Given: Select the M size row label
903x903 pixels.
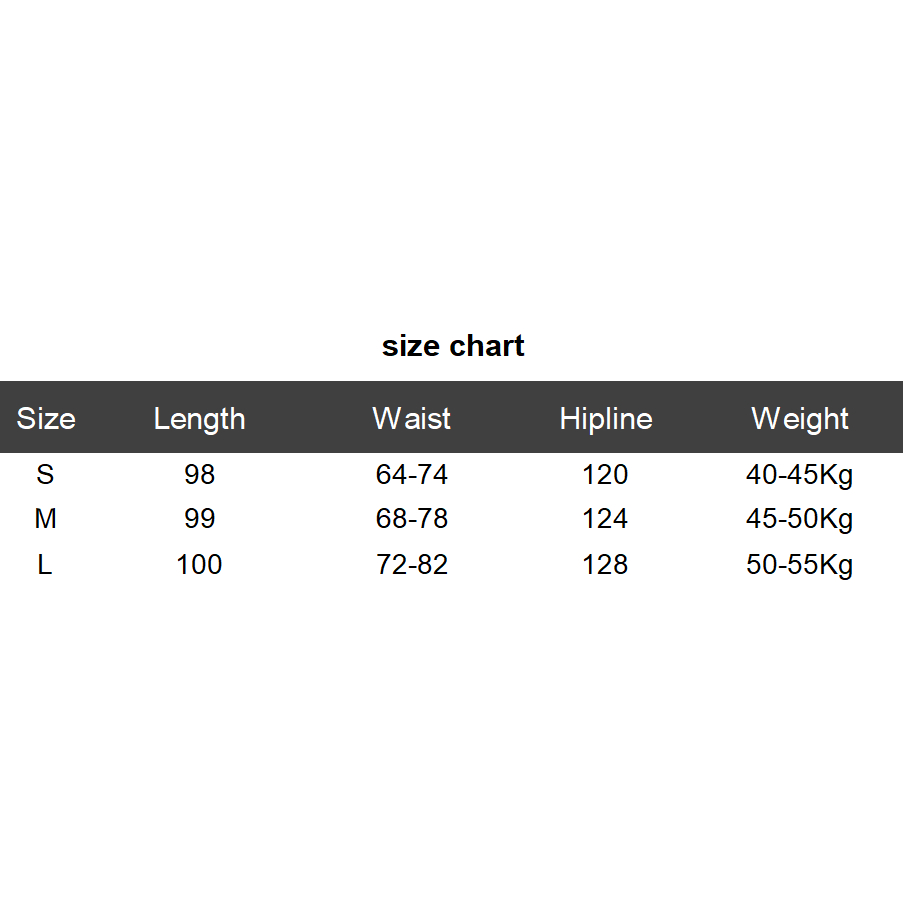Looking at the screenshot, I should (x=45, y=519).
